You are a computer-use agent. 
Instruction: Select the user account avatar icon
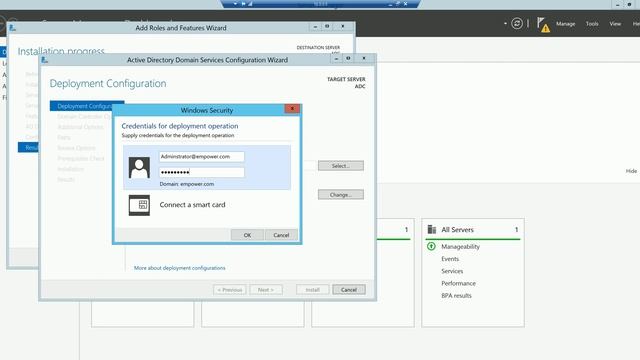[139, 167]
